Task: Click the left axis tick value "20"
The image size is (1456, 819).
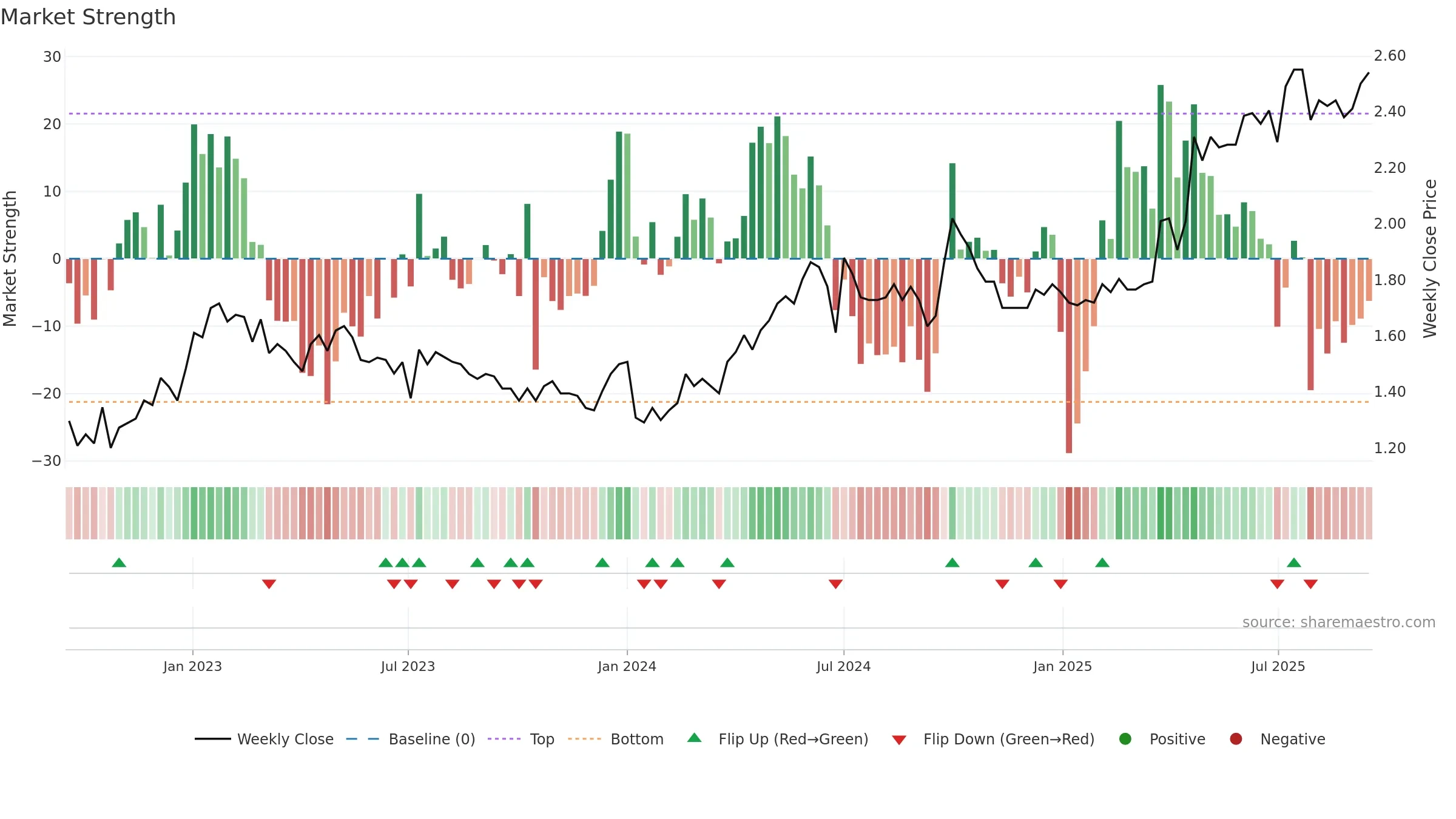Action: click(x=52, y=124)
